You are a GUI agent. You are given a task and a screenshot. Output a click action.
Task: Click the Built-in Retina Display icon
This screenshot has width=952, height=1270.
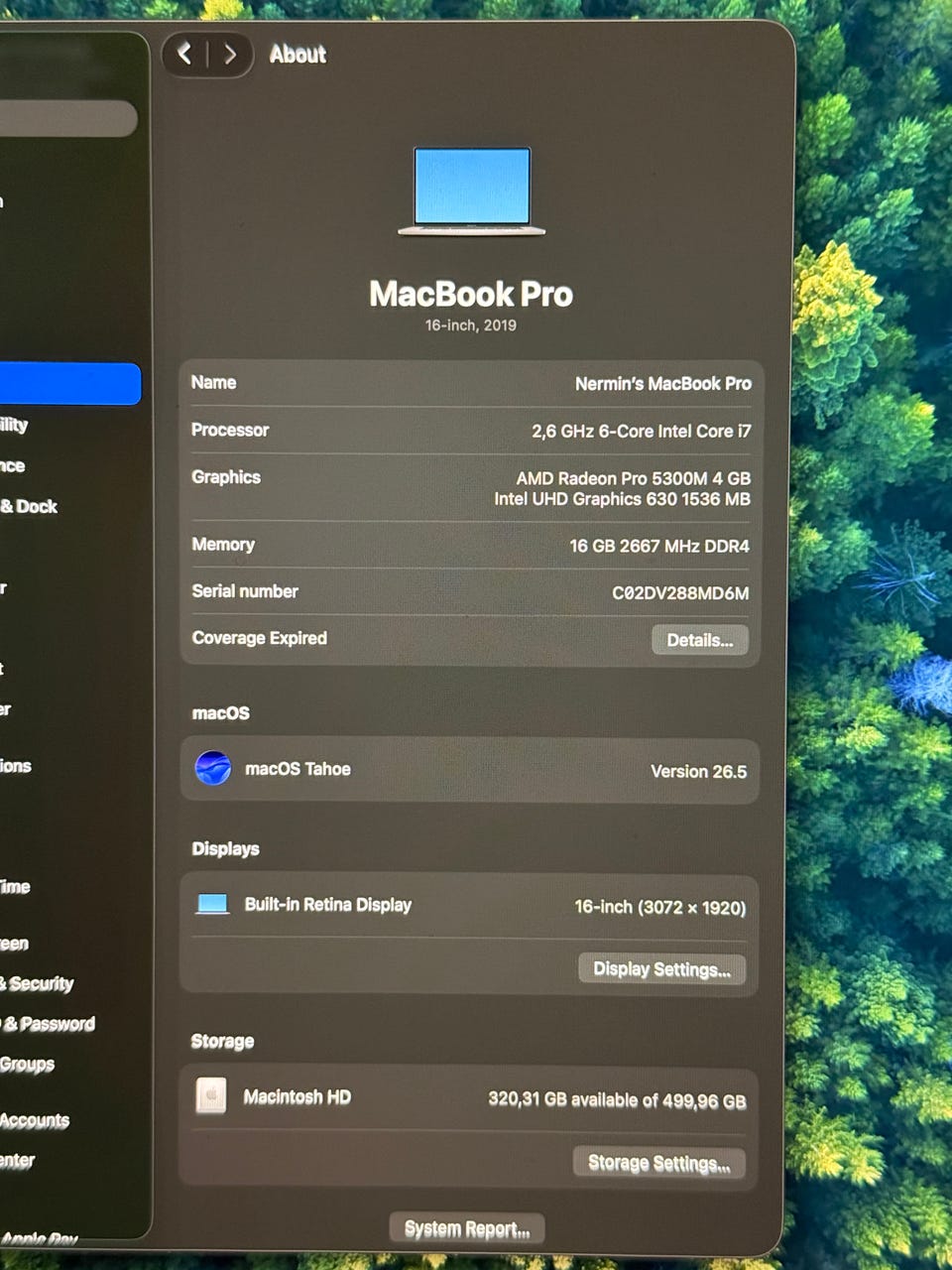(x=212, y=904)
